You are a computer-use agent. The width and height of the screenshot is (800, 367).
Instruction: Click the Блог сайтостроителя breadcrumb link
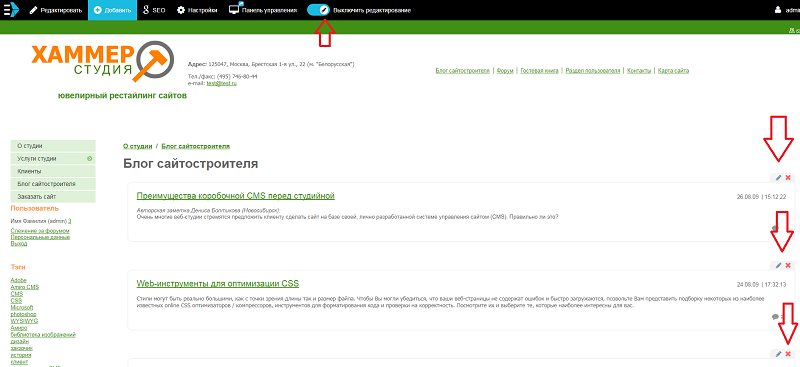195,146
